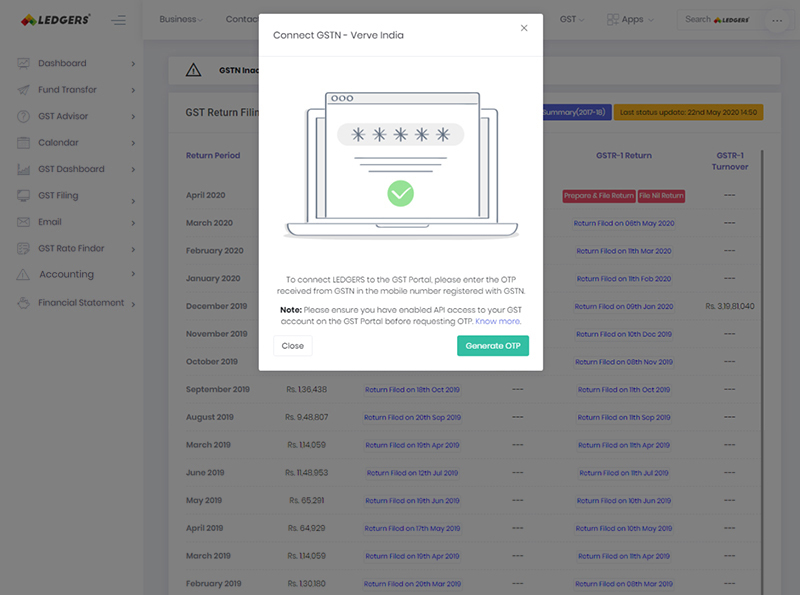Expand the GST Dashboard chevron
The height and width of the screenshot is (595, 800).
(x=133, y=169)
